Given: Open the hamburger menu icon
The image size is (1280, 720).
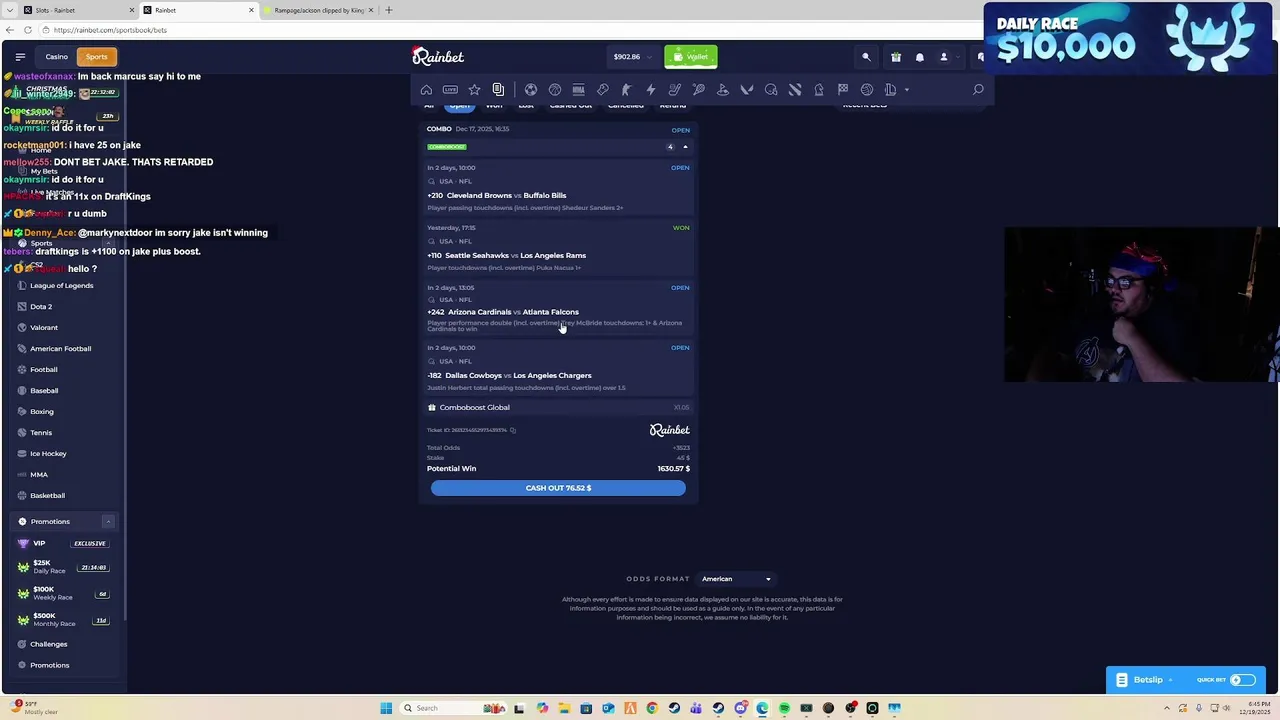Looking at the screenshot, I should coord(20,57).
